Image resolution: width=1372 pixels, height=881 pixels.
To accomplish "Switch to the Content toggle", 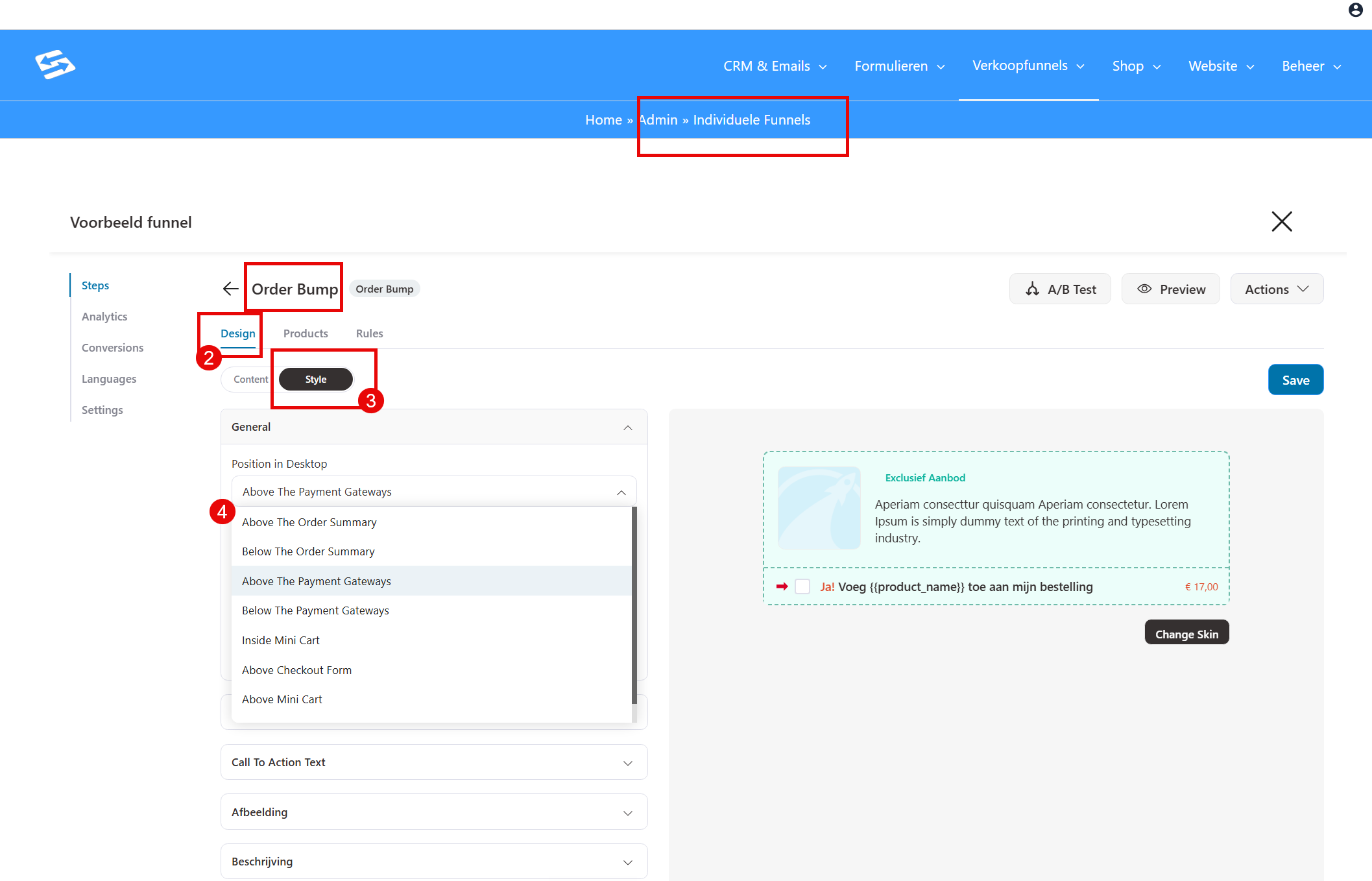I will pos(250,380).
